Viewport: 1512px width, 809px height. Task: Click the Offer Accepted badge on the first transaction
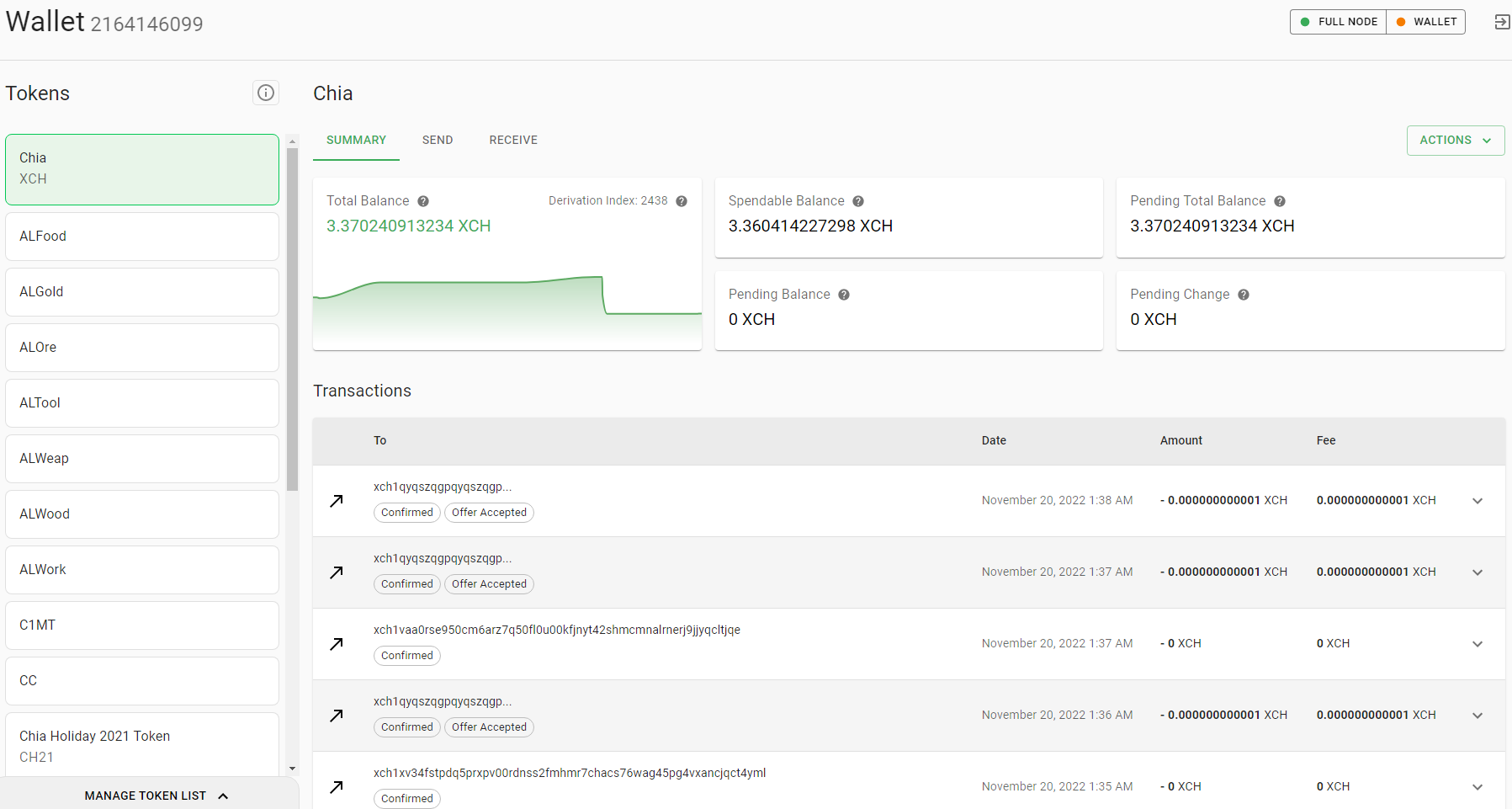point(489,512)
